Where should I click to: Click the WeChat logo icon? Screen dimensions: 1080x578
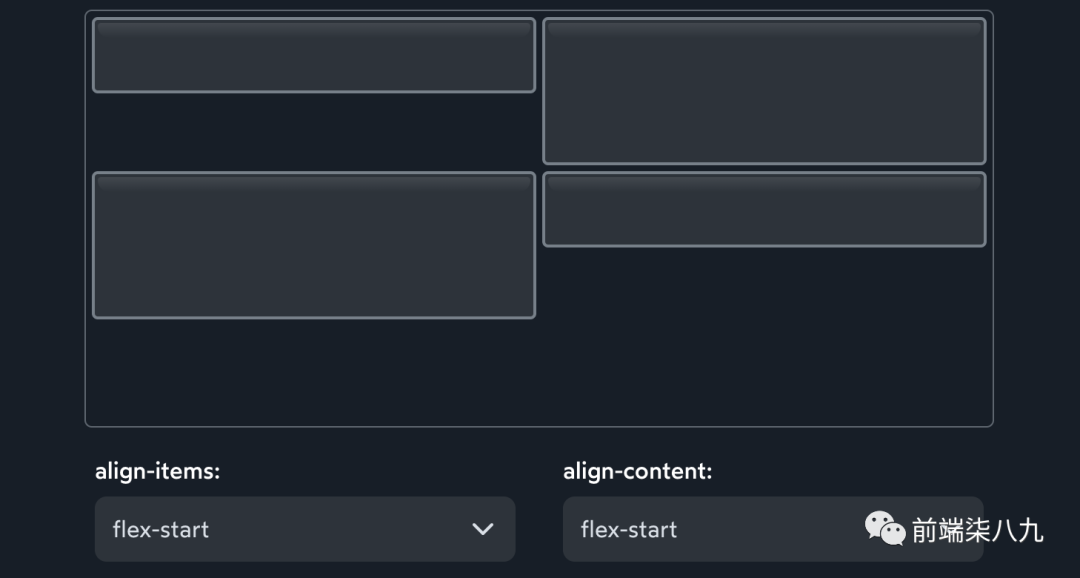(x=885, y=528)
